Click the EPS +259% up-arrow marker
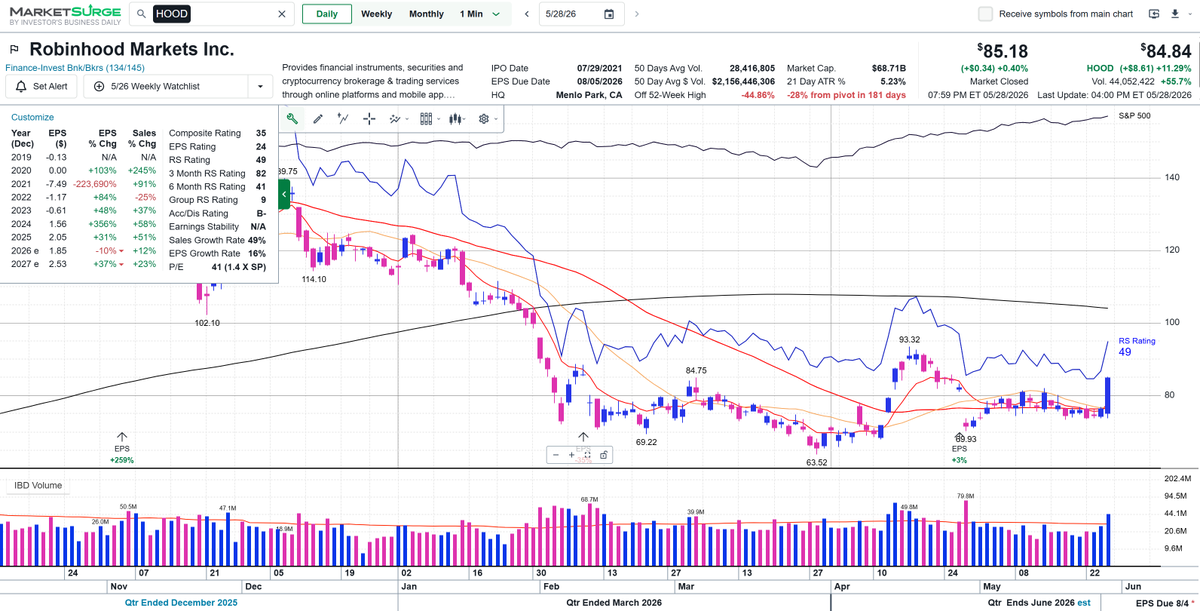 tap(122, 437)
